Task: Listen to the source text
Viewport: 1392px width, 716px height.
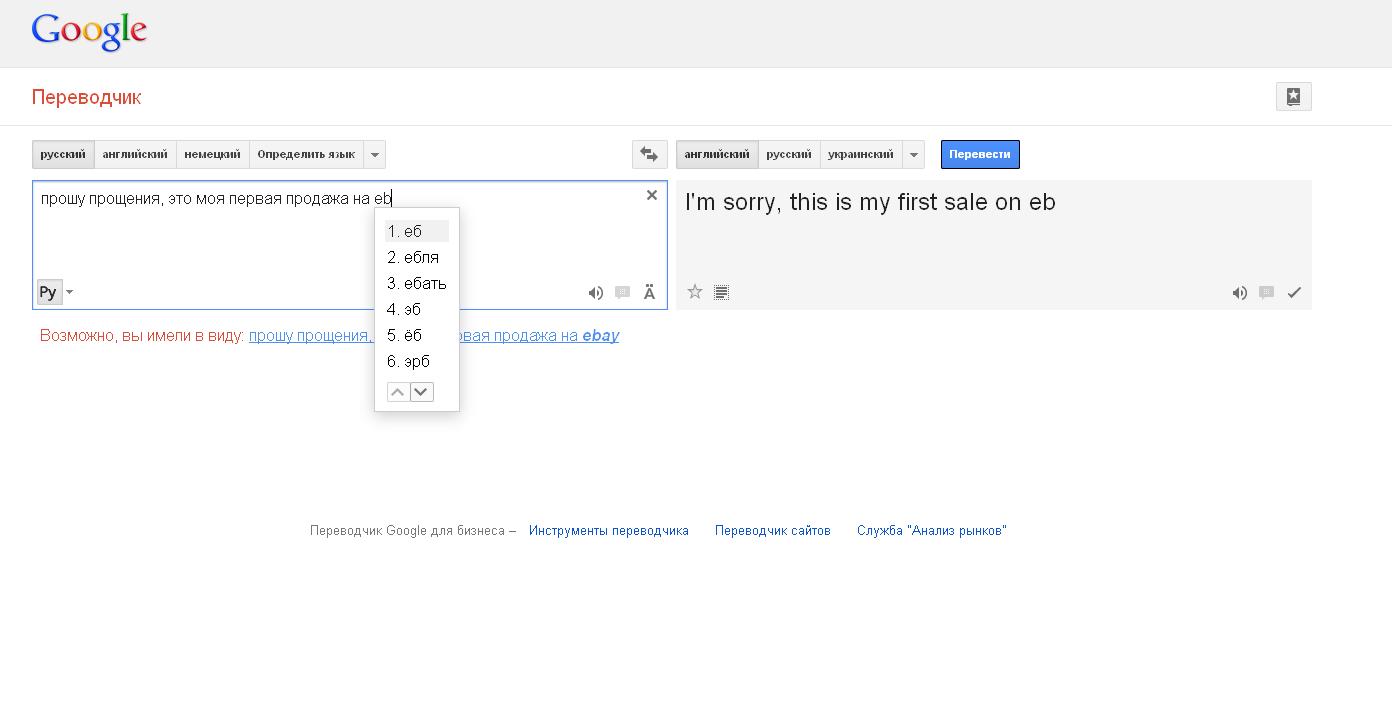Action: [x=596, y=293]
